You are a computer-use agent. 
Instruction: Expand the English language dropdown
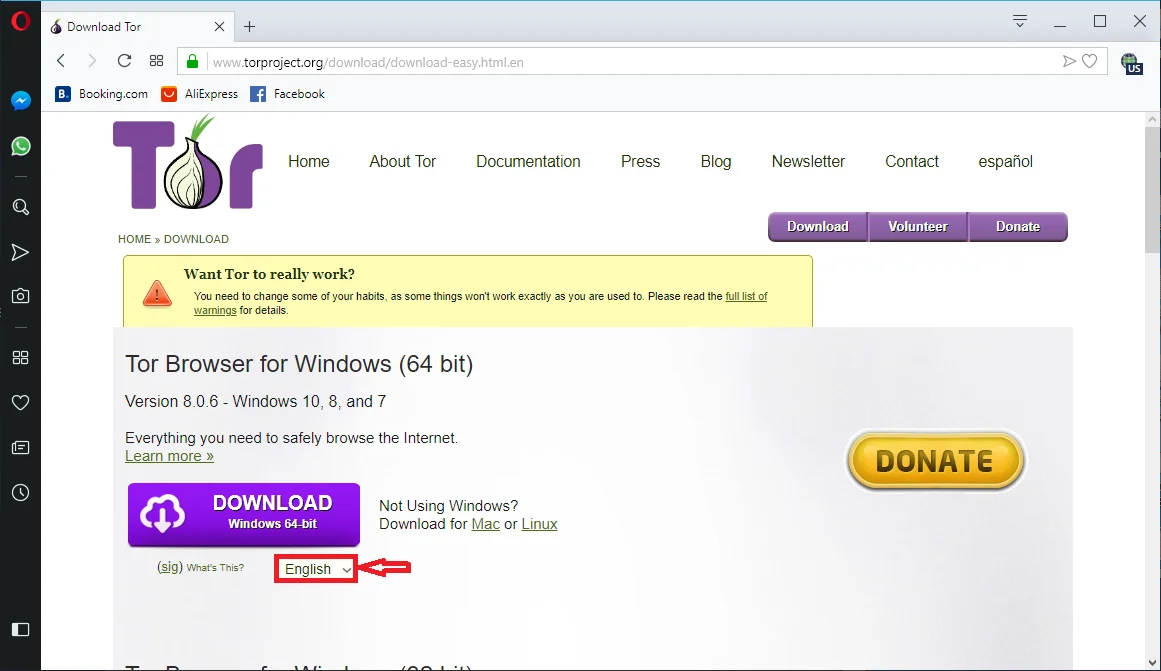316,569
